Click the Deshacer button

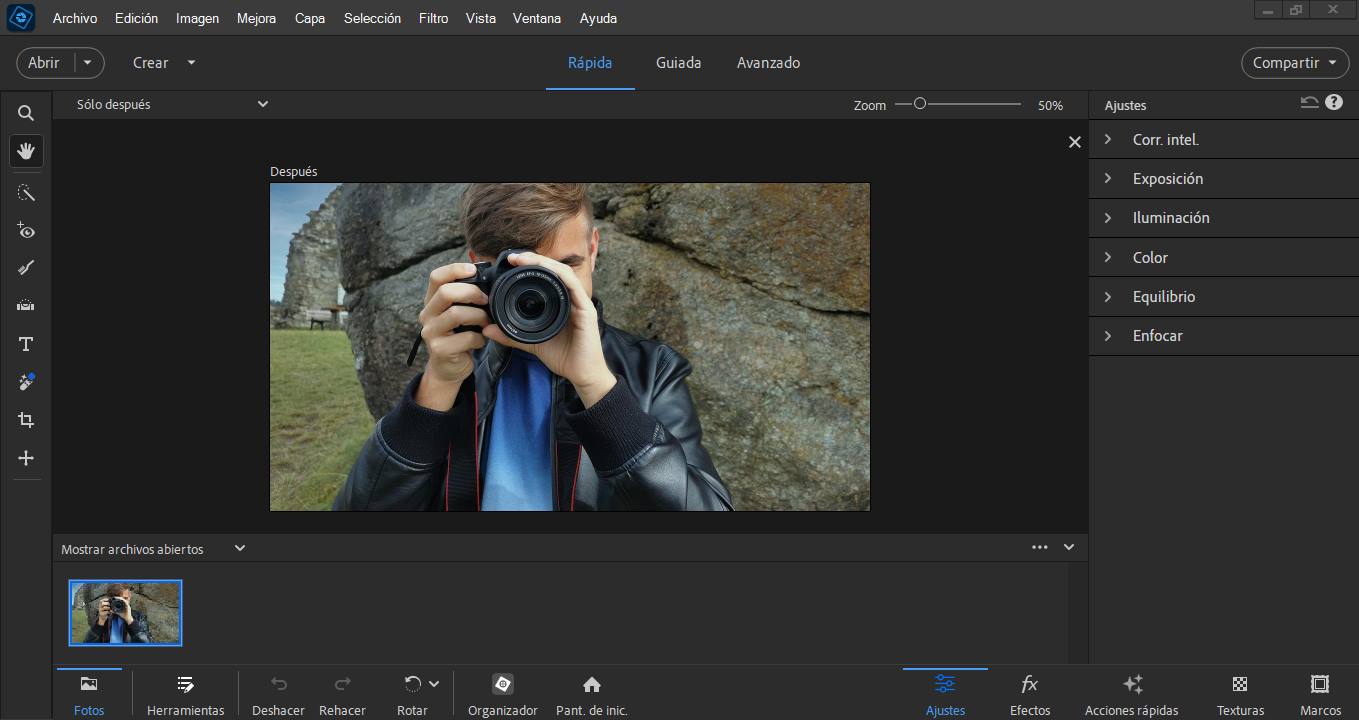point(277,693)
